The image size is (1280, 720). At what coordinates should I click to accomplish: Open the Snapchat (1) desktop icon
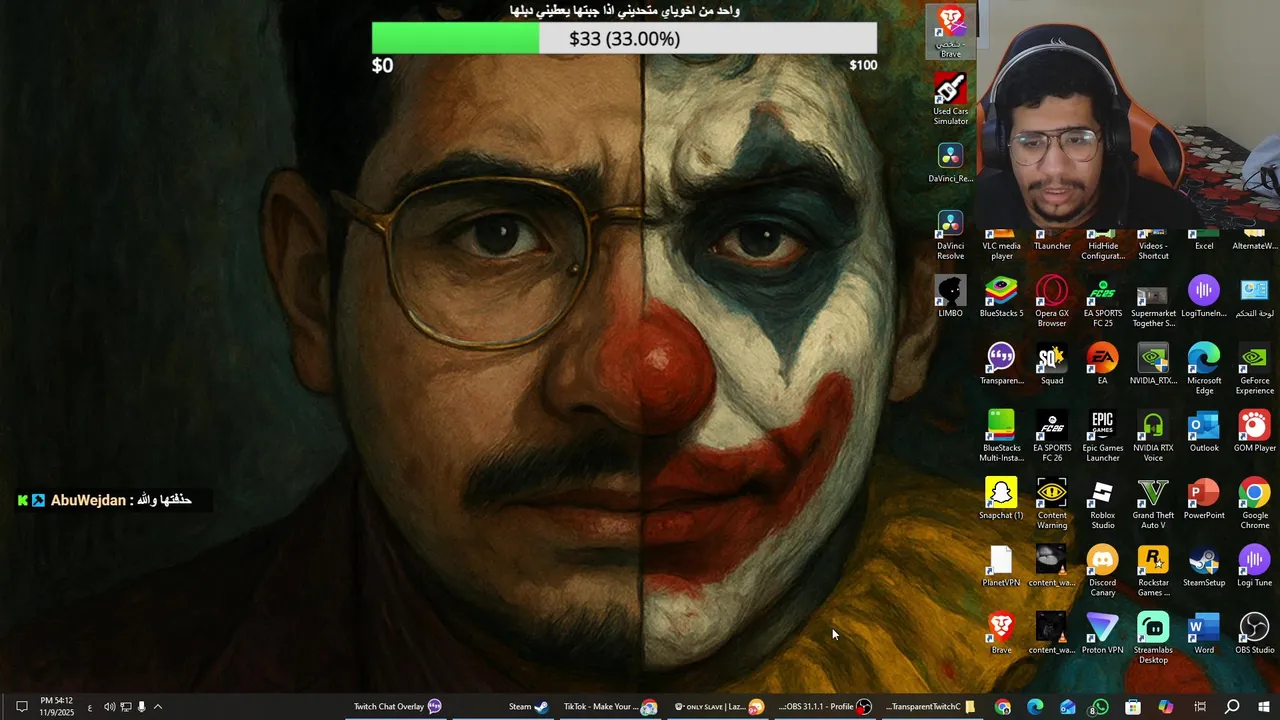coord(1001,499)
